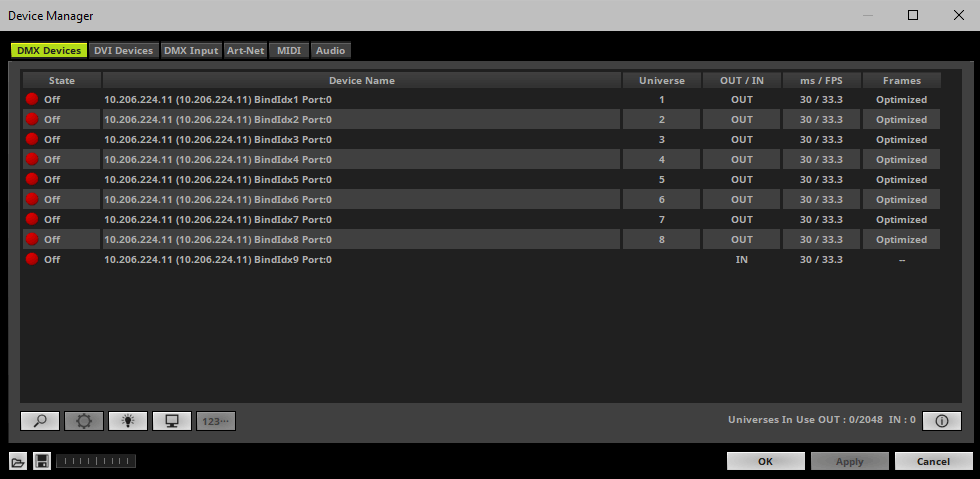Open device configuration gear icon
This screenshot has height=479, width=980.
click(84, 421)
